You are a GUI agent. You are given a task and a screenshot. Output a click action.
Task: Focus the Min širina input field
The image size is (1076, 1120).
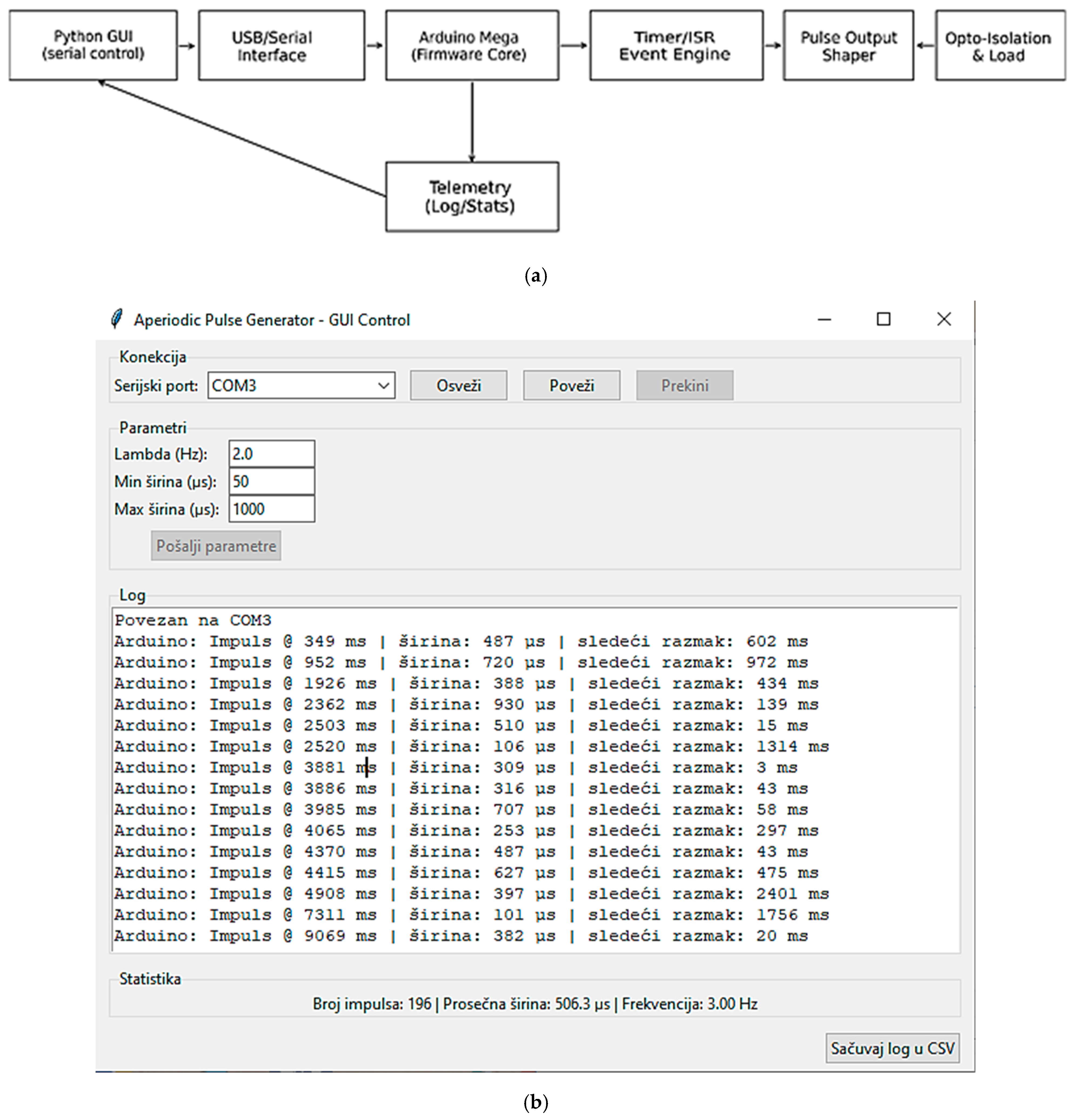pyautogui.click(x=272, y=482)
